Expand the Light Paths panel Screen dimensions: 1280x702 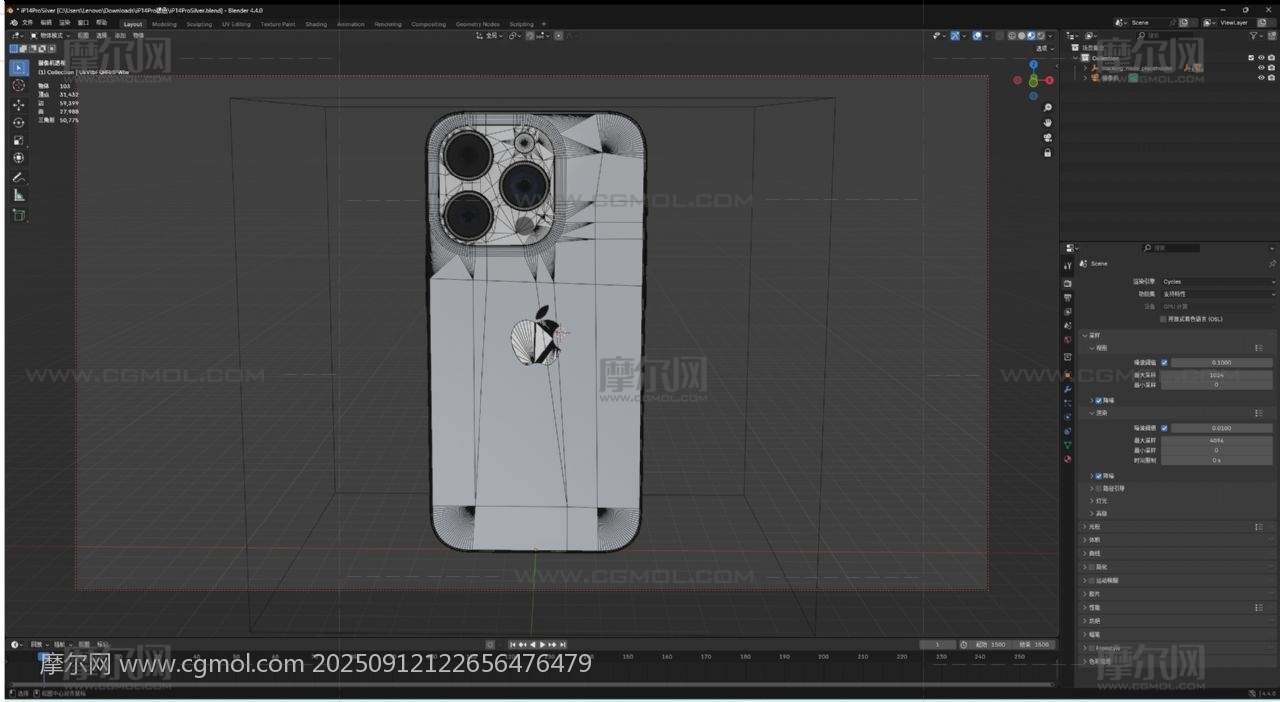tap(1084, 527)
